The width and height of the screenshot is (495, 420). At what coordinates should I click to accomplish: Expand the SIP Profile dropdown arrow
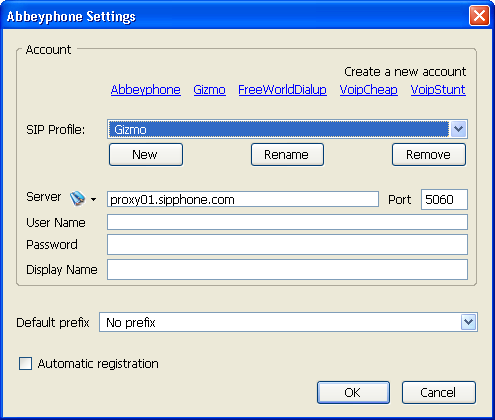click(459, 129)
